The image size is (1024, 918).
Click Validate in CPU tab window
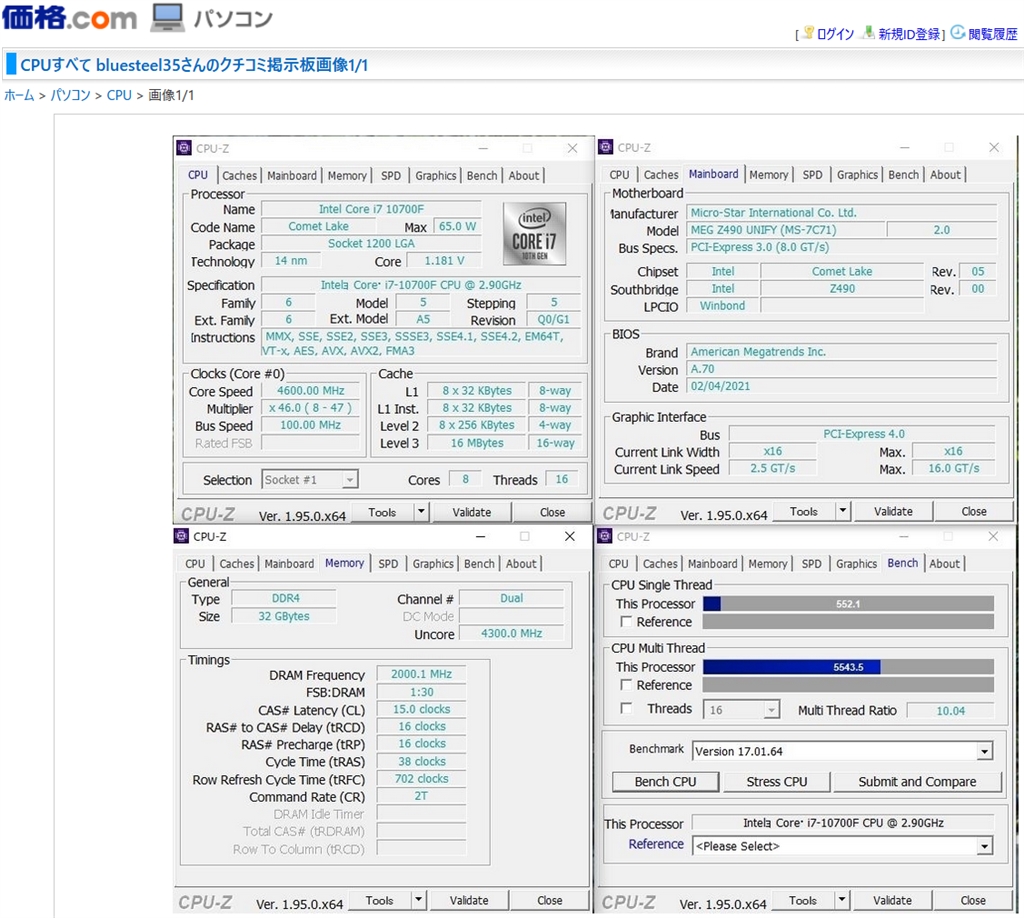[472, 512]
